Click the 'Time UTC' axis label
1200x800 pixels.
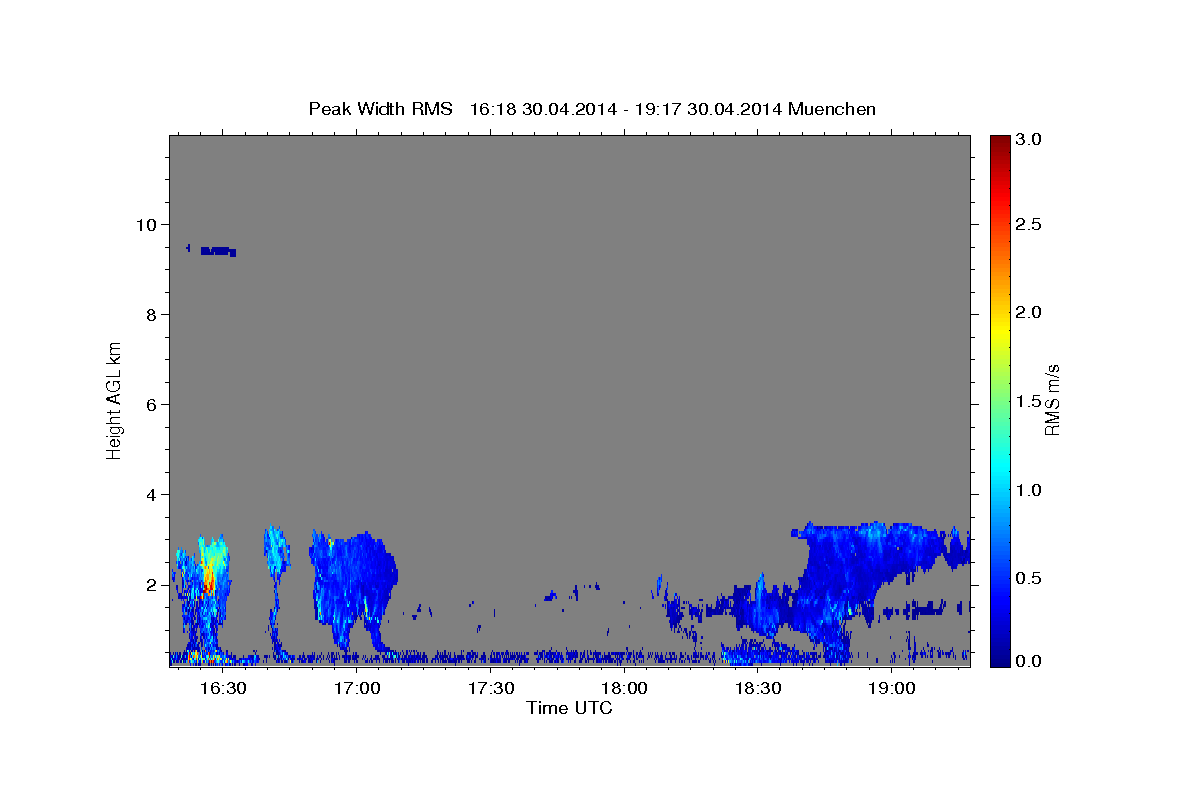[569, 708]
